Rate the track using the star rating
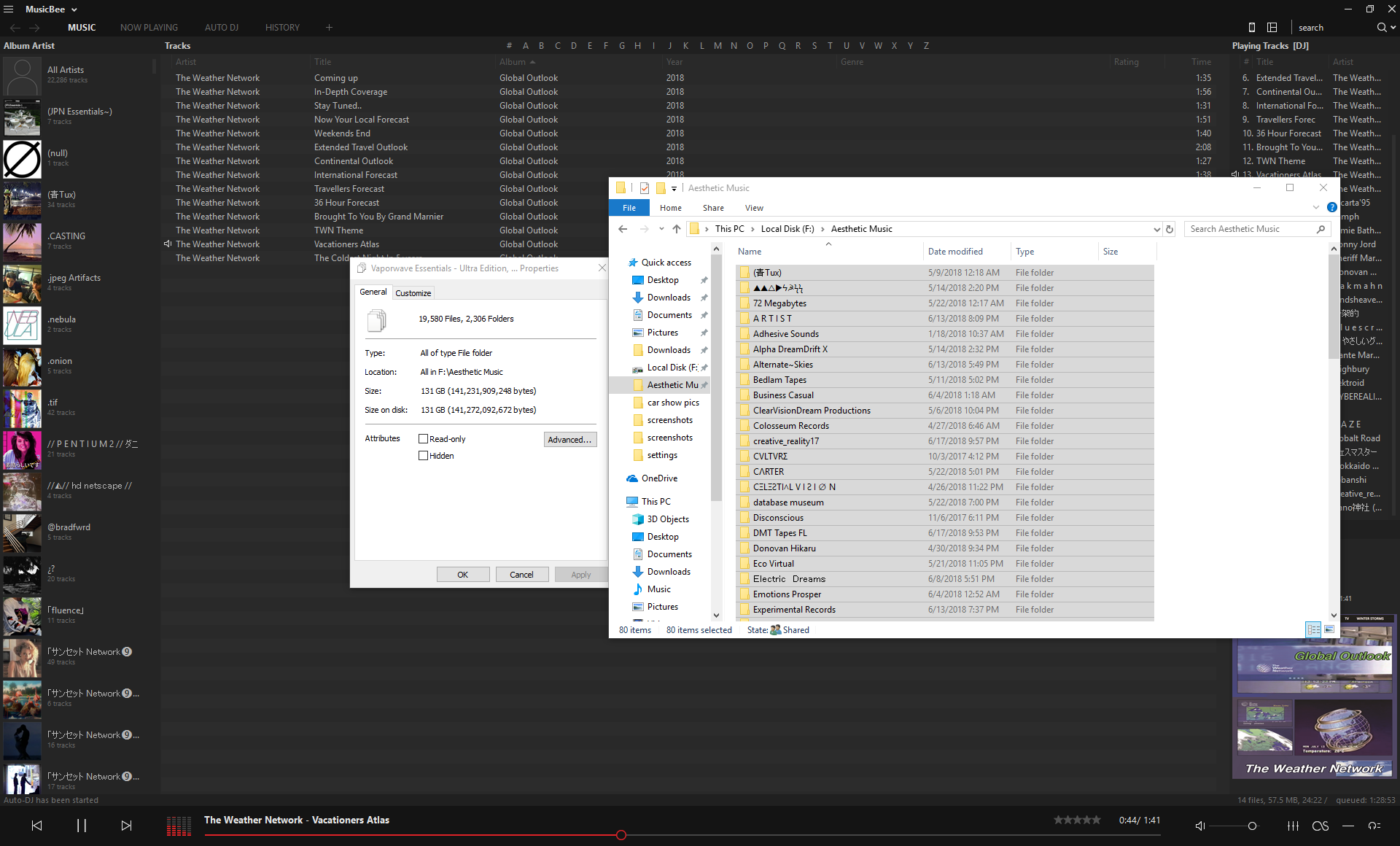This screenshot has height=846, width=1400. (x=1077, y=820)
